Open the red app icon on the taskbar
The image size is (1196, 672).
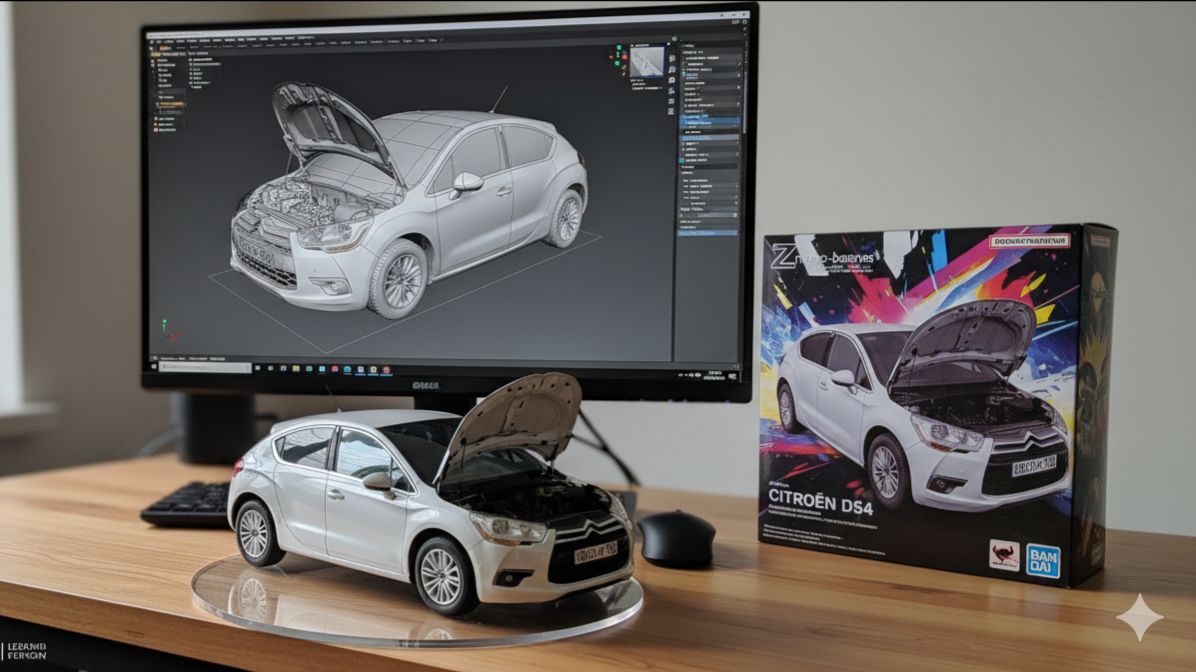[386, 370]
